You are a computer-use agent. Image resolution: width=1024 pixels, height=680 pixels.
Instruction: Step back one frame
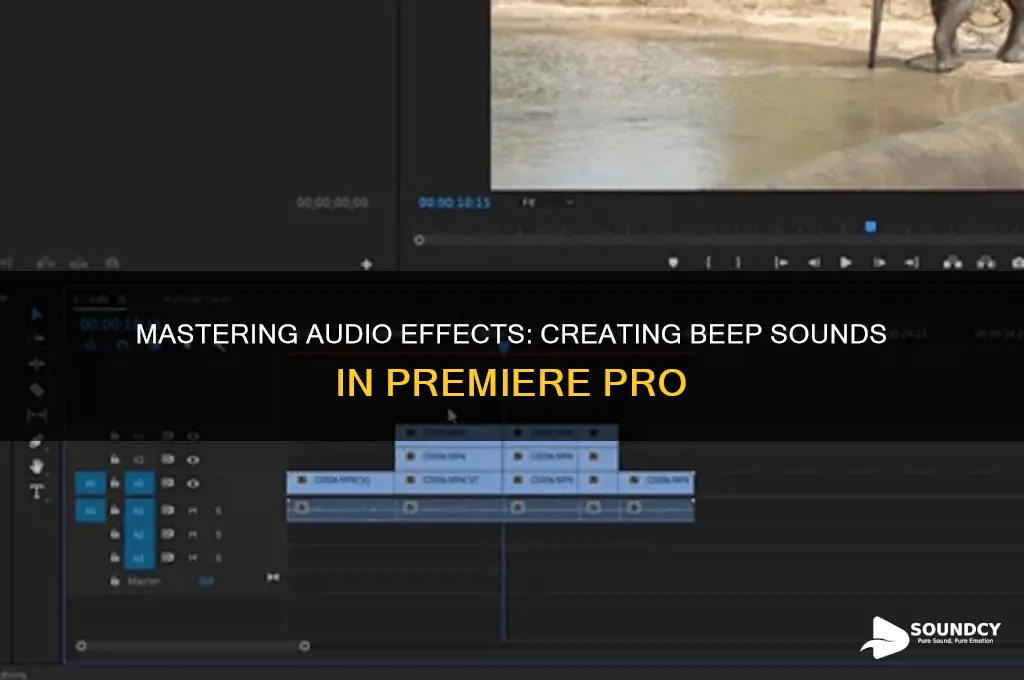pos(814,263)
